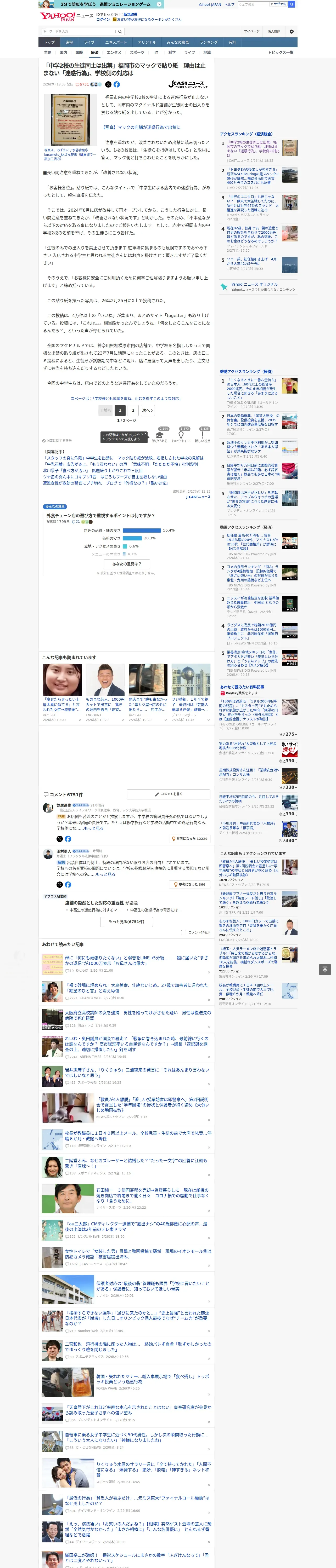Click the keyword search input field
The image size is (336, 1568).
coord(79,31)
